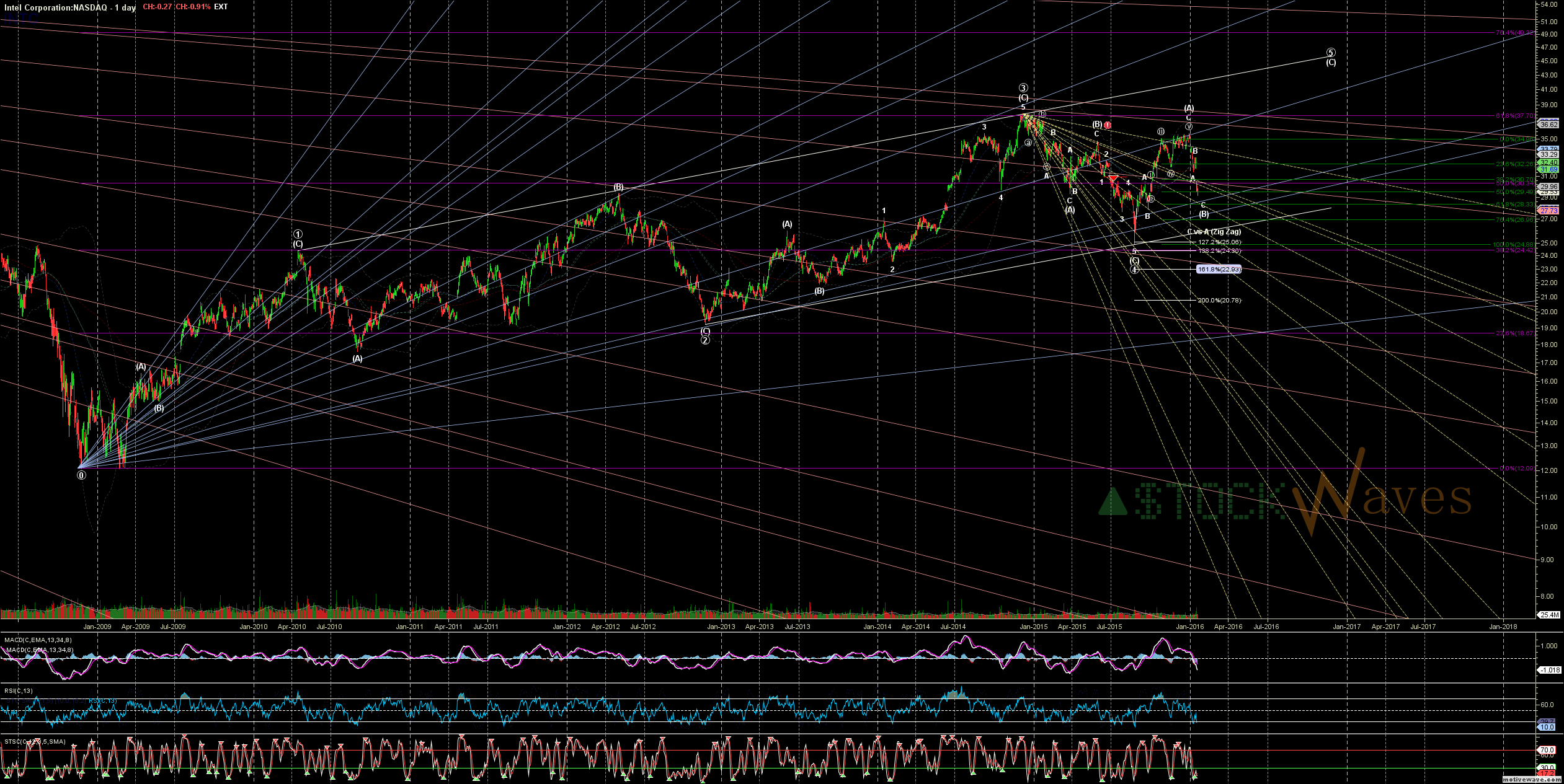
Task: Click the 54.00 price axis label
Action: 1550,4
